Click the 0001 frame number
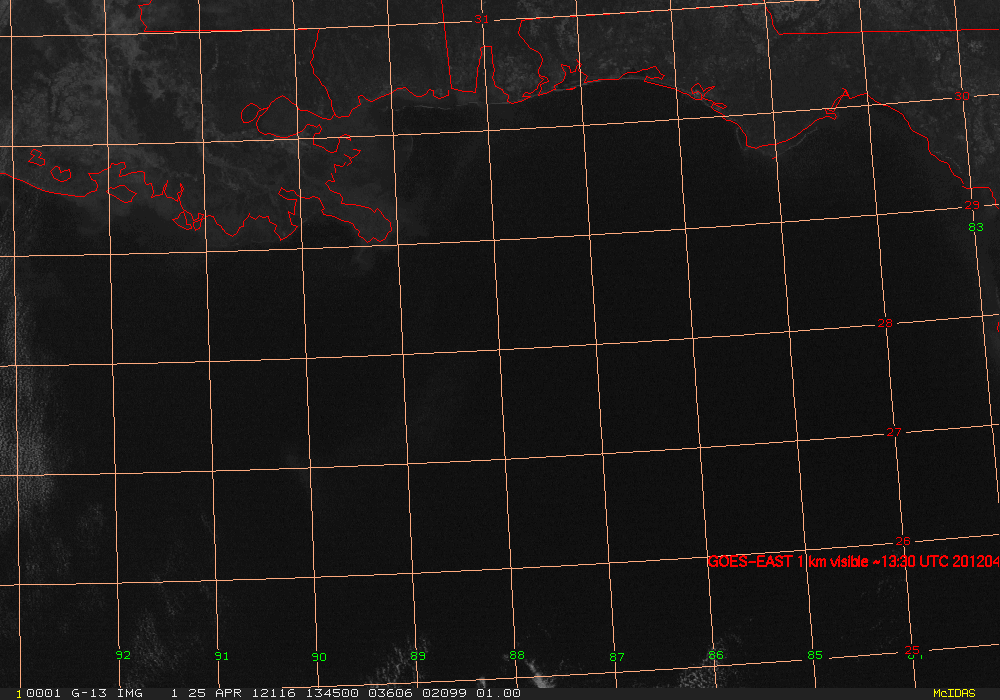Viewport: 1000px width, 700px height. (43, 693)
